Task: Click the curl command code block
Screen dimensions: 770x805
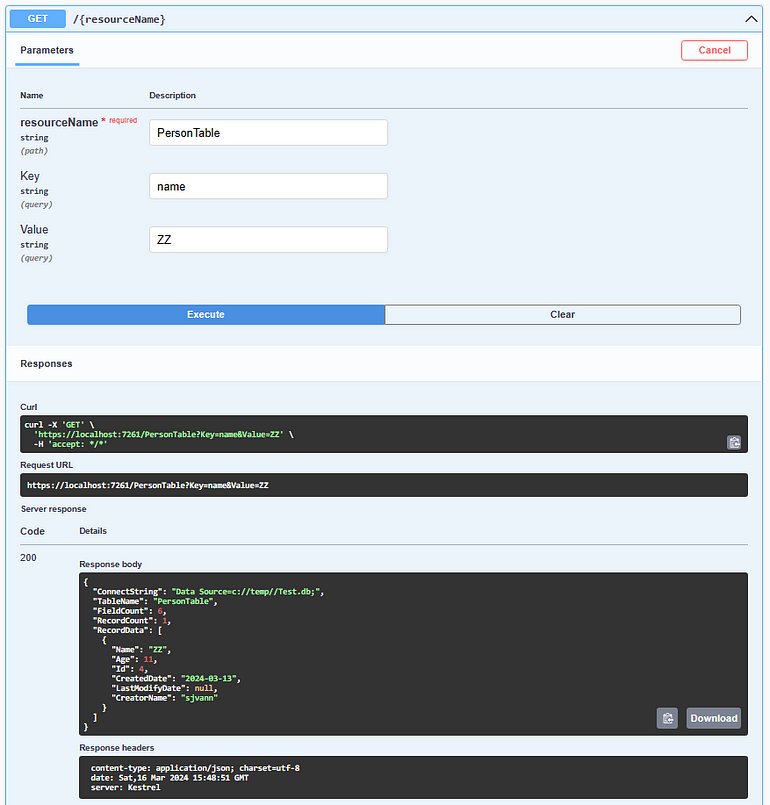Action: click(x=384, y=434)
